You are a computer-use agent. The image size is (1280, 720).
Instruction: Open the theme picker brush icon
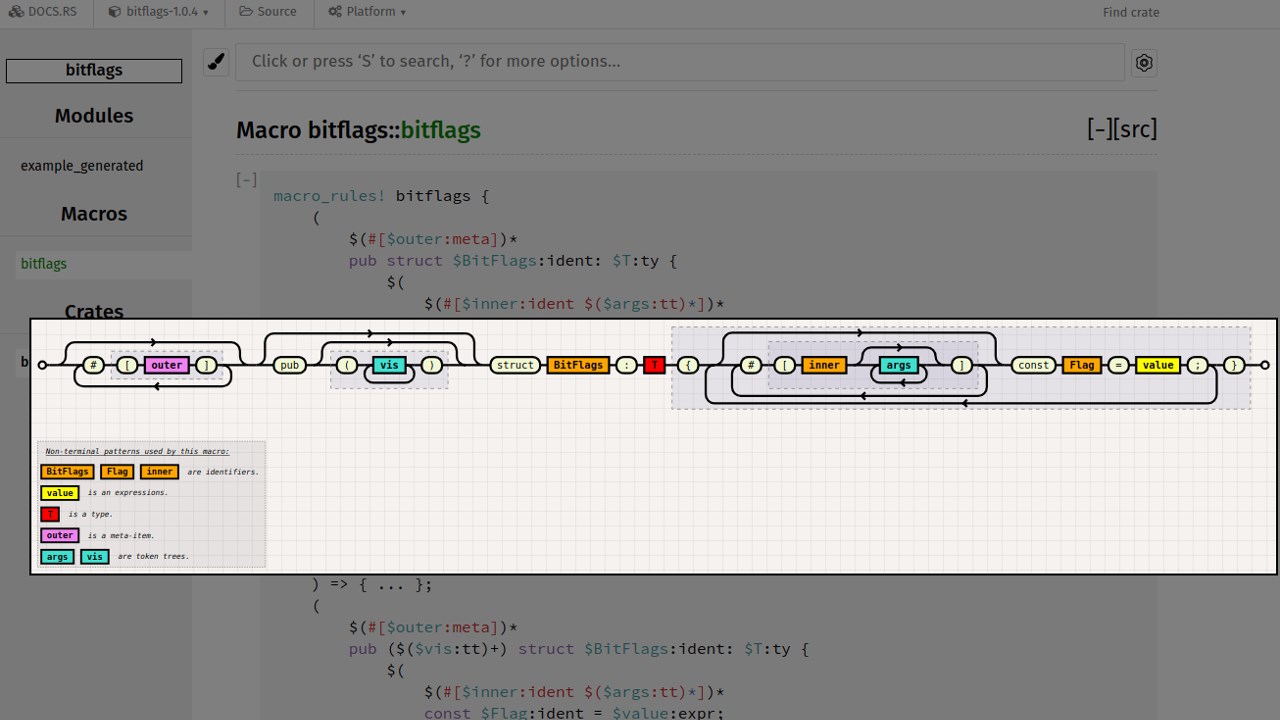pos(216,62)
